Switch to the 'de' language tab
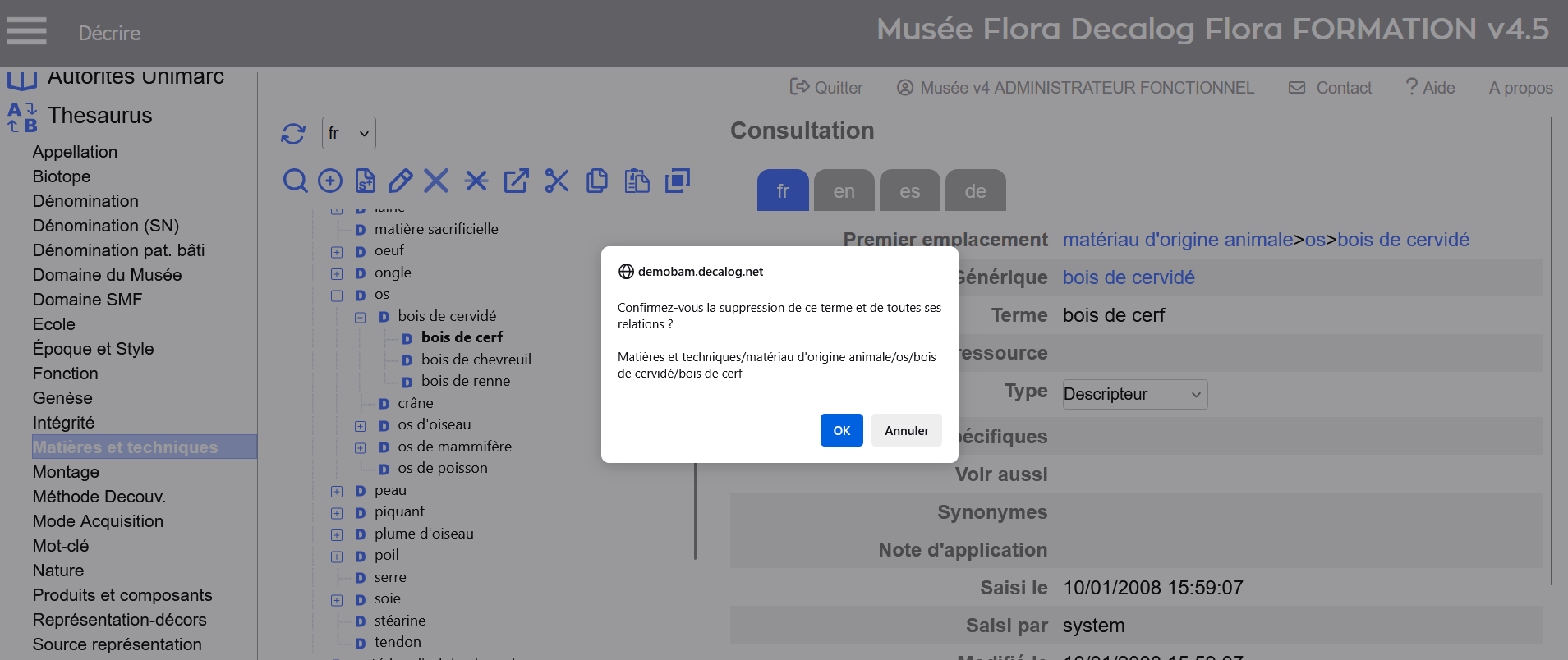This screenshot has width=1568, height=660. coord(975,191)
